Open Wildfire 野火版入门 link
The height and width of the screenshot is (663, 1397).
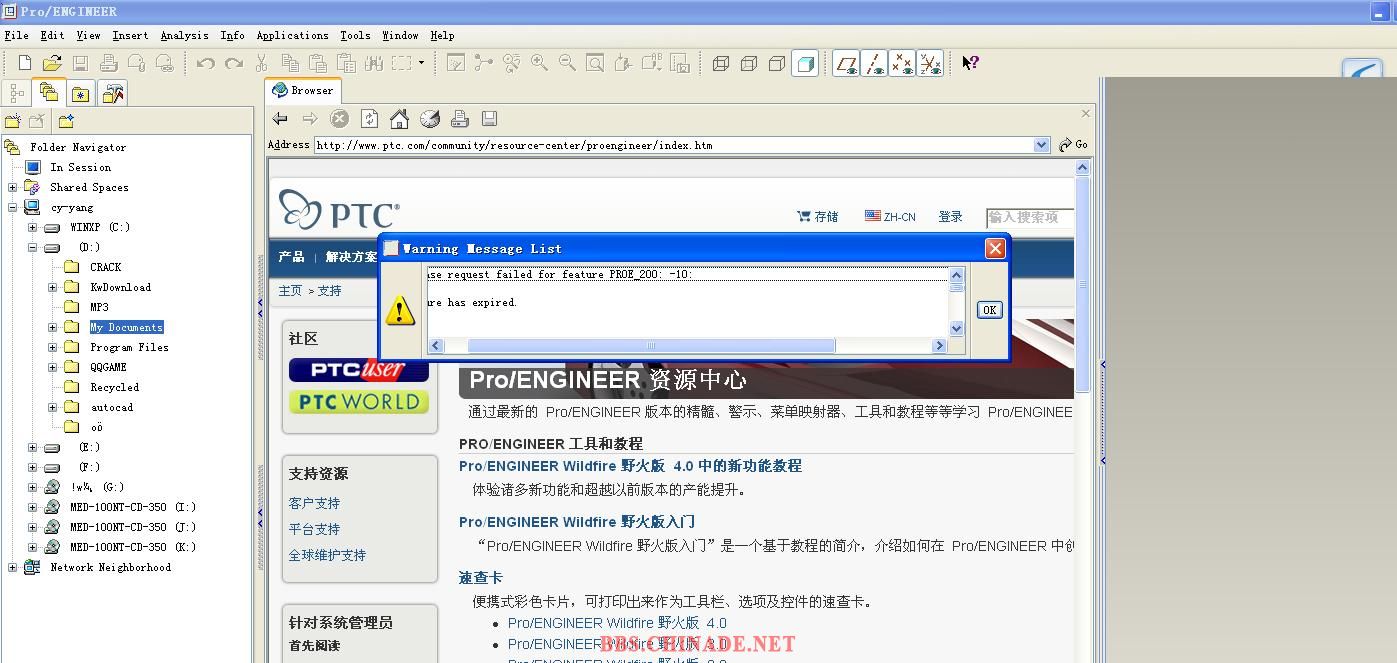click(577, 522)
